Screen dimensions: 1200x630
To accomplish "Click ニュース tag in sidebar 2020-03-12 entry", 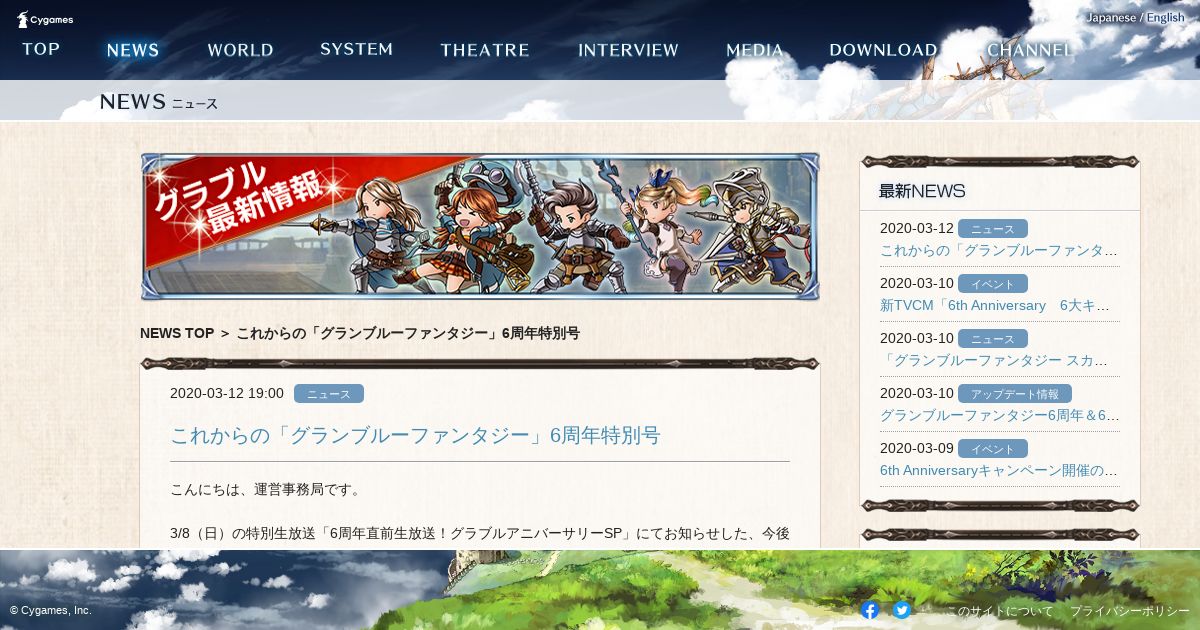I will (993, 229).
